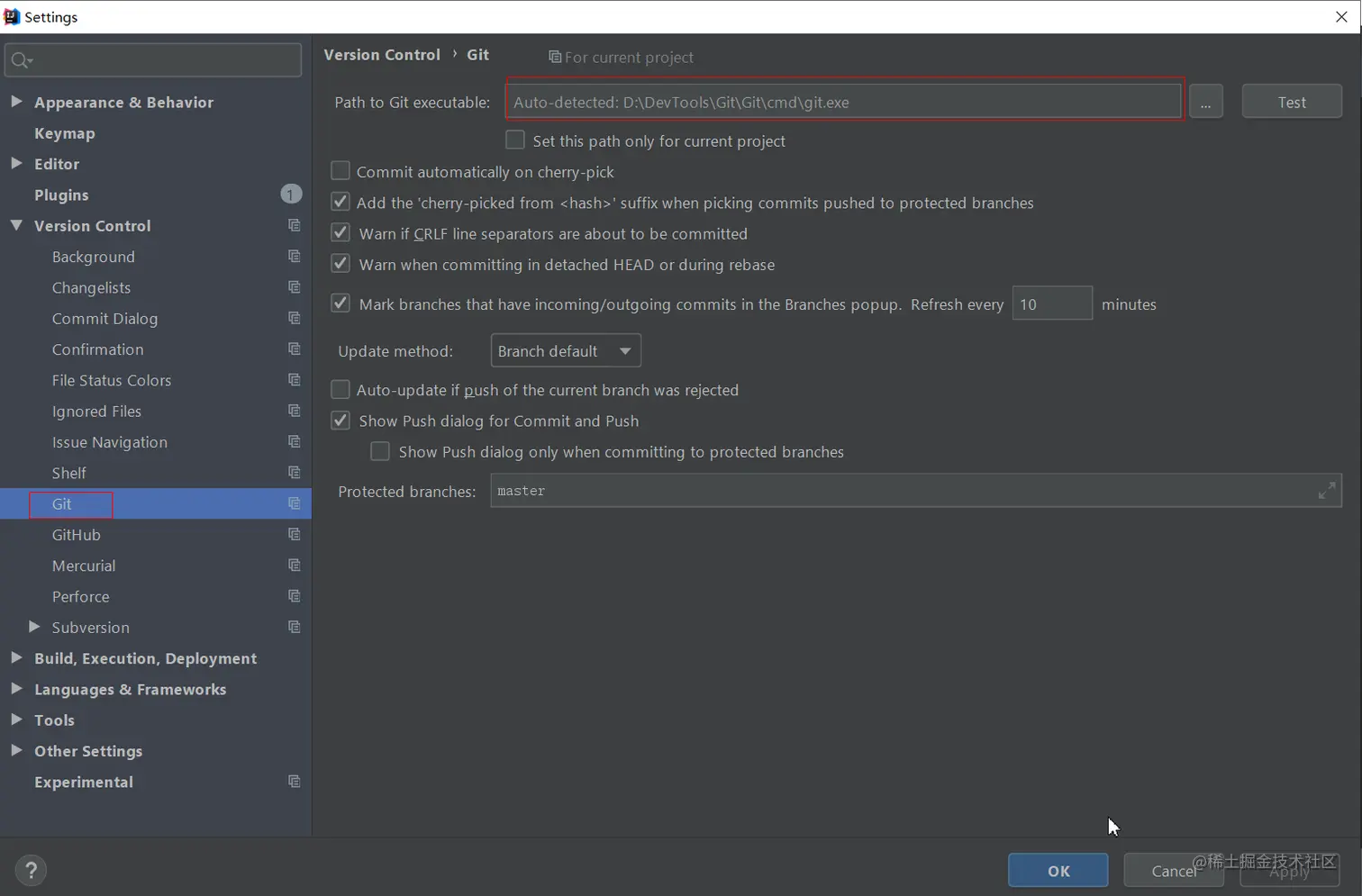The image size is (1362, 896).
Task: Expand the Tools section
Action: (x=16, y=720)
